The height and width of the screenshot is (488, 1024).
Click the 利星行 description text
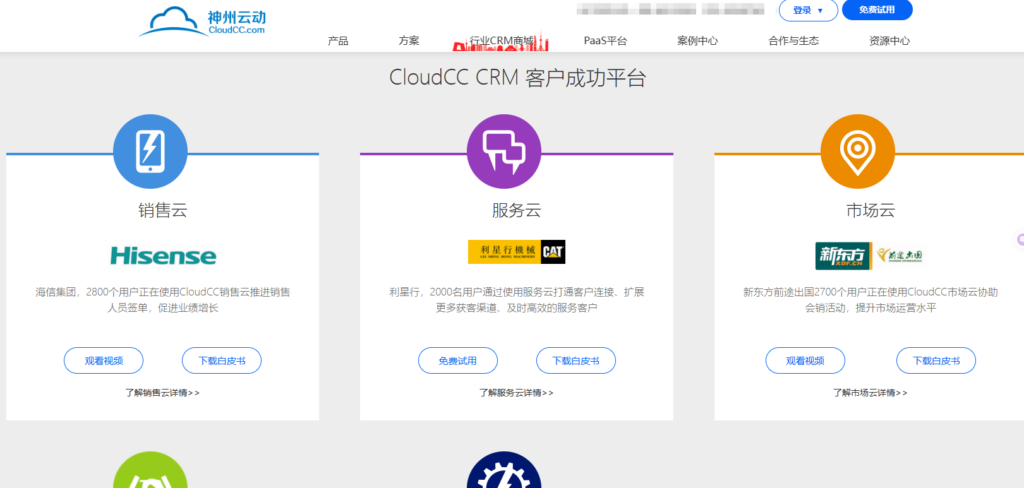(x=517, y=300)
